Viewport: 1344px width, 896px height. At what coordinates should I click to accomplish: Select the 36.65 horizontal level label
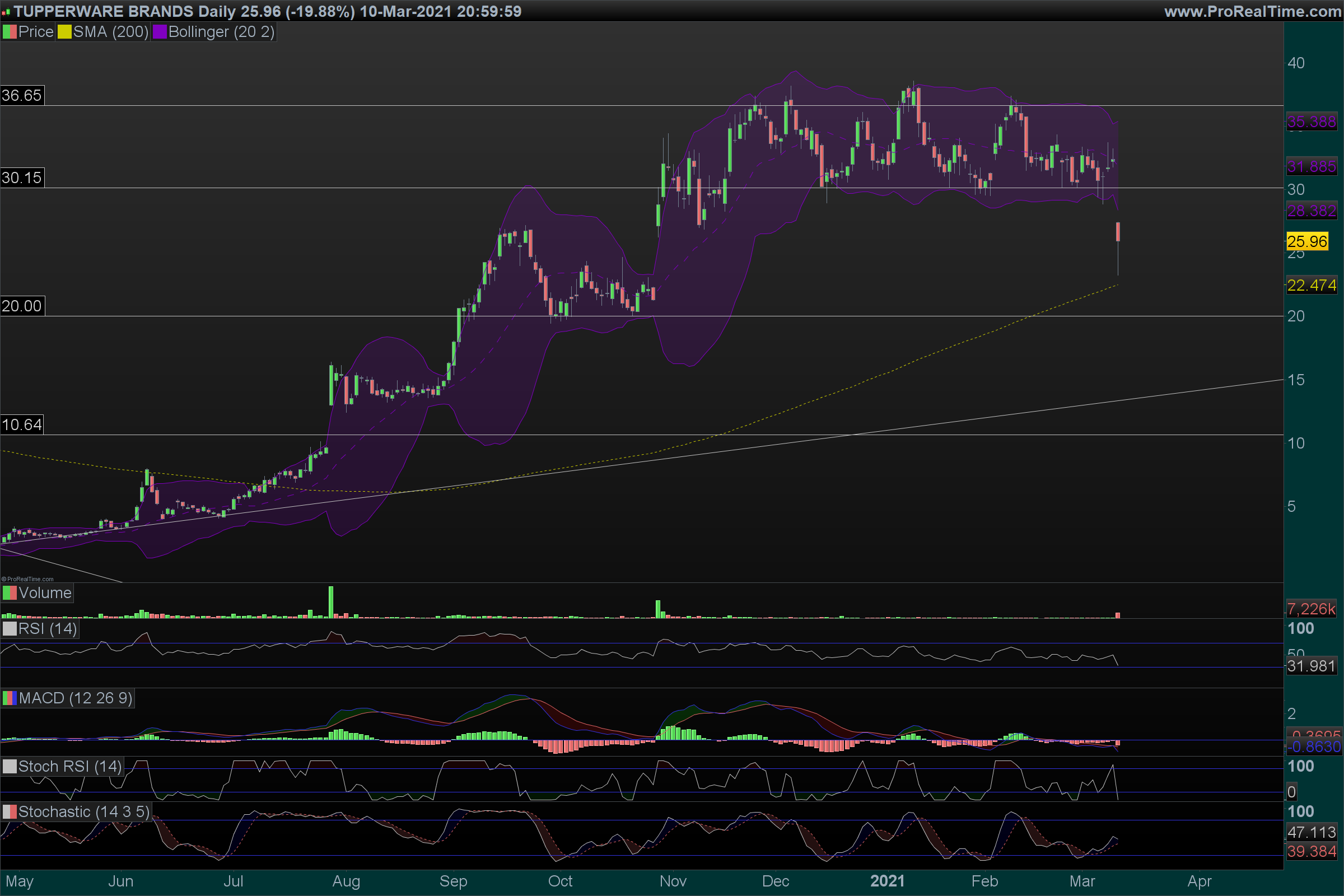(22, 95)
